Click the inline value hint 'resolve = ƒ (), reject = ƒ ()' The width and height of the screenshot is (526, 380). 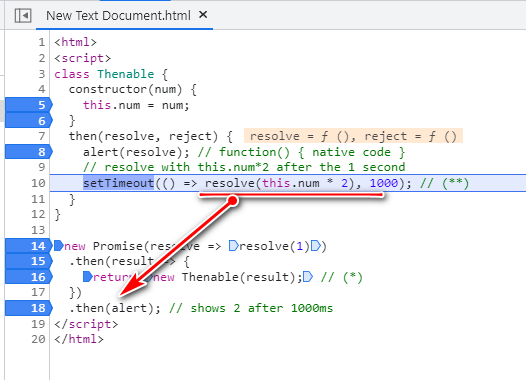[x=353, y=136]
